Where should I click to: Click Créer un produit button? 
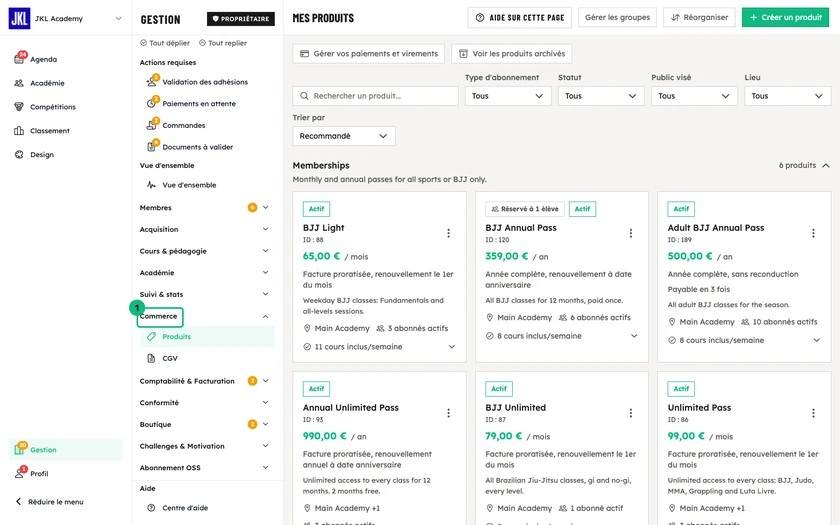[785, 18]
